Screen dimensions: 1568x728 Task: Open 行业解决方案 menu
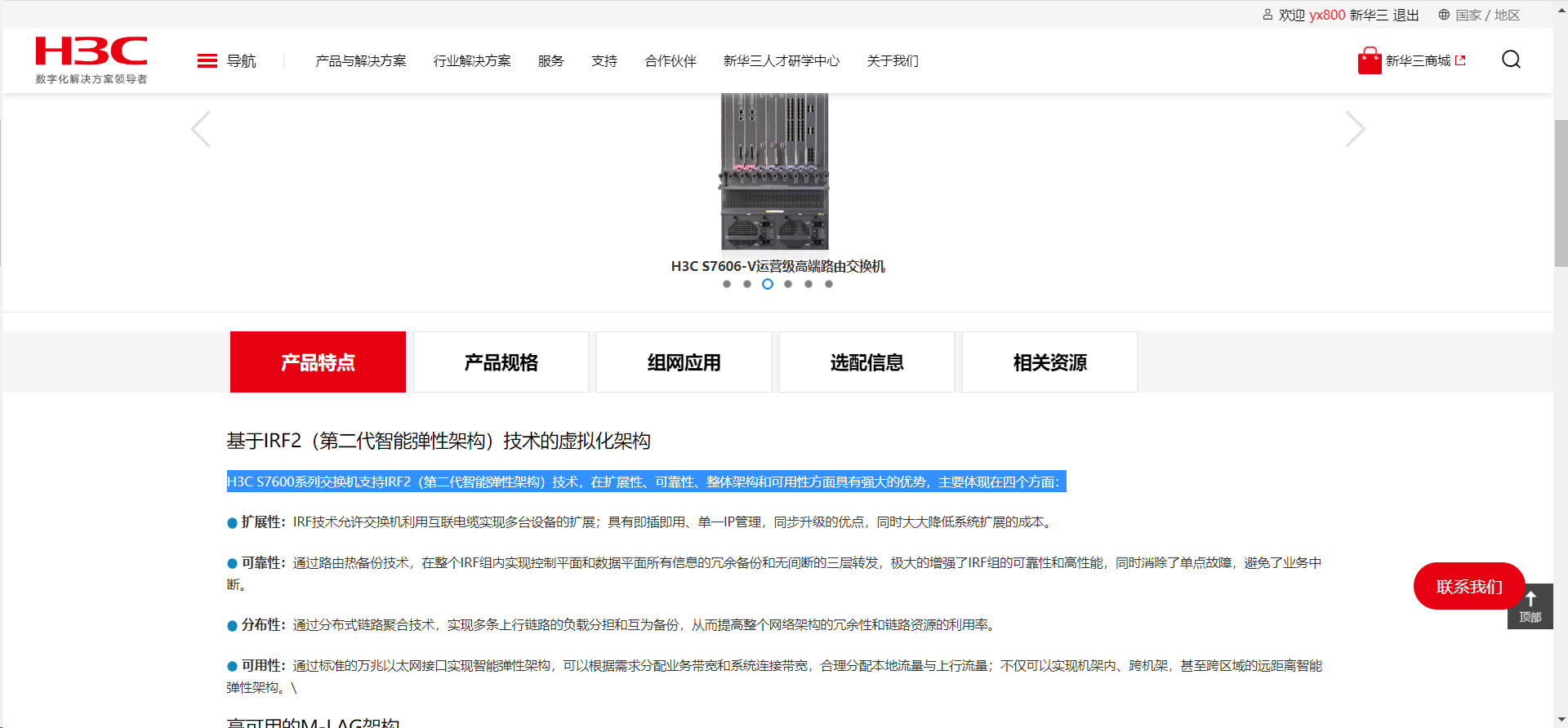[472, 61]
